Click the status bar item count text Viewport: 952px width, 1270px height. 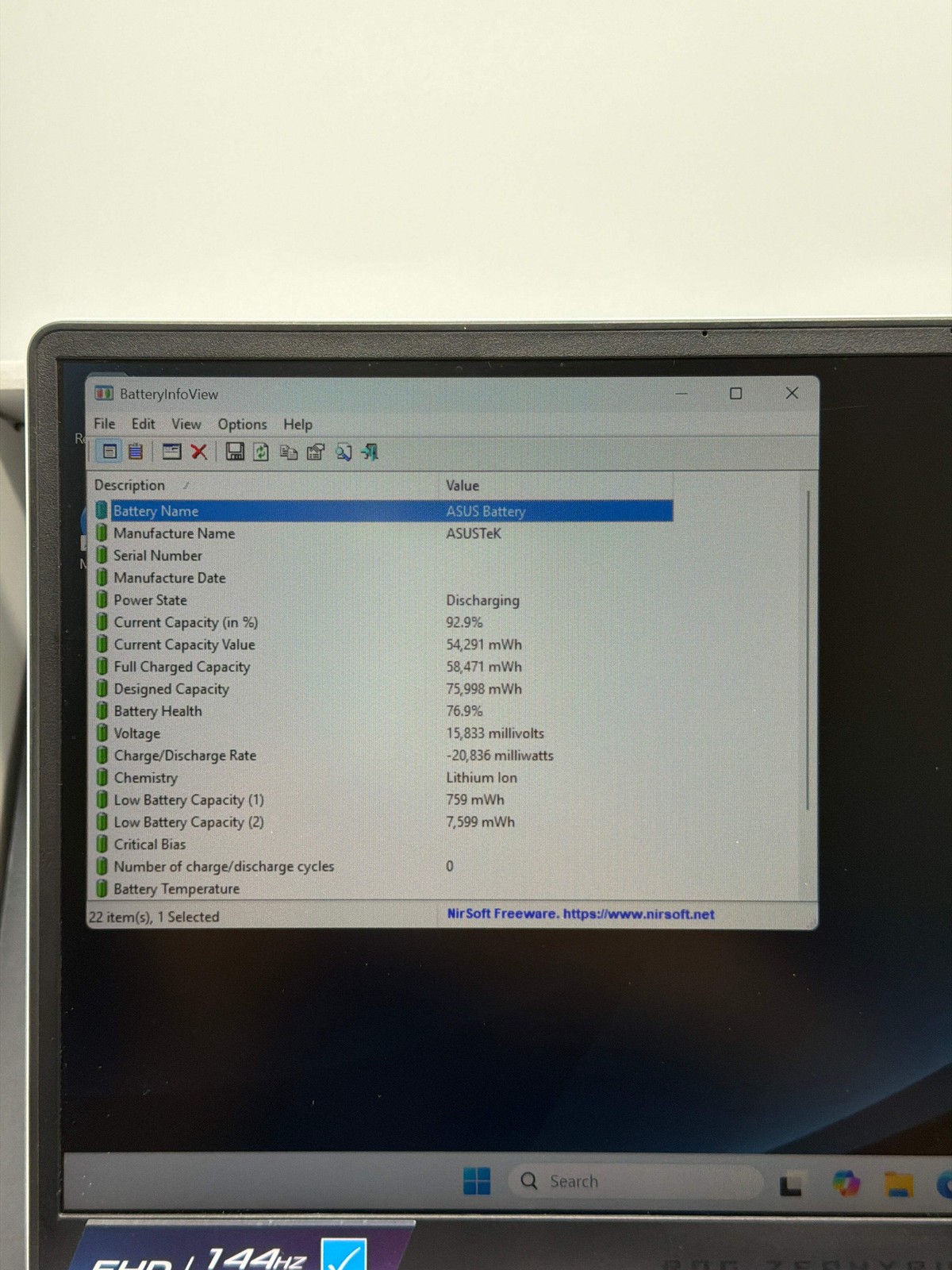point(154,916)
